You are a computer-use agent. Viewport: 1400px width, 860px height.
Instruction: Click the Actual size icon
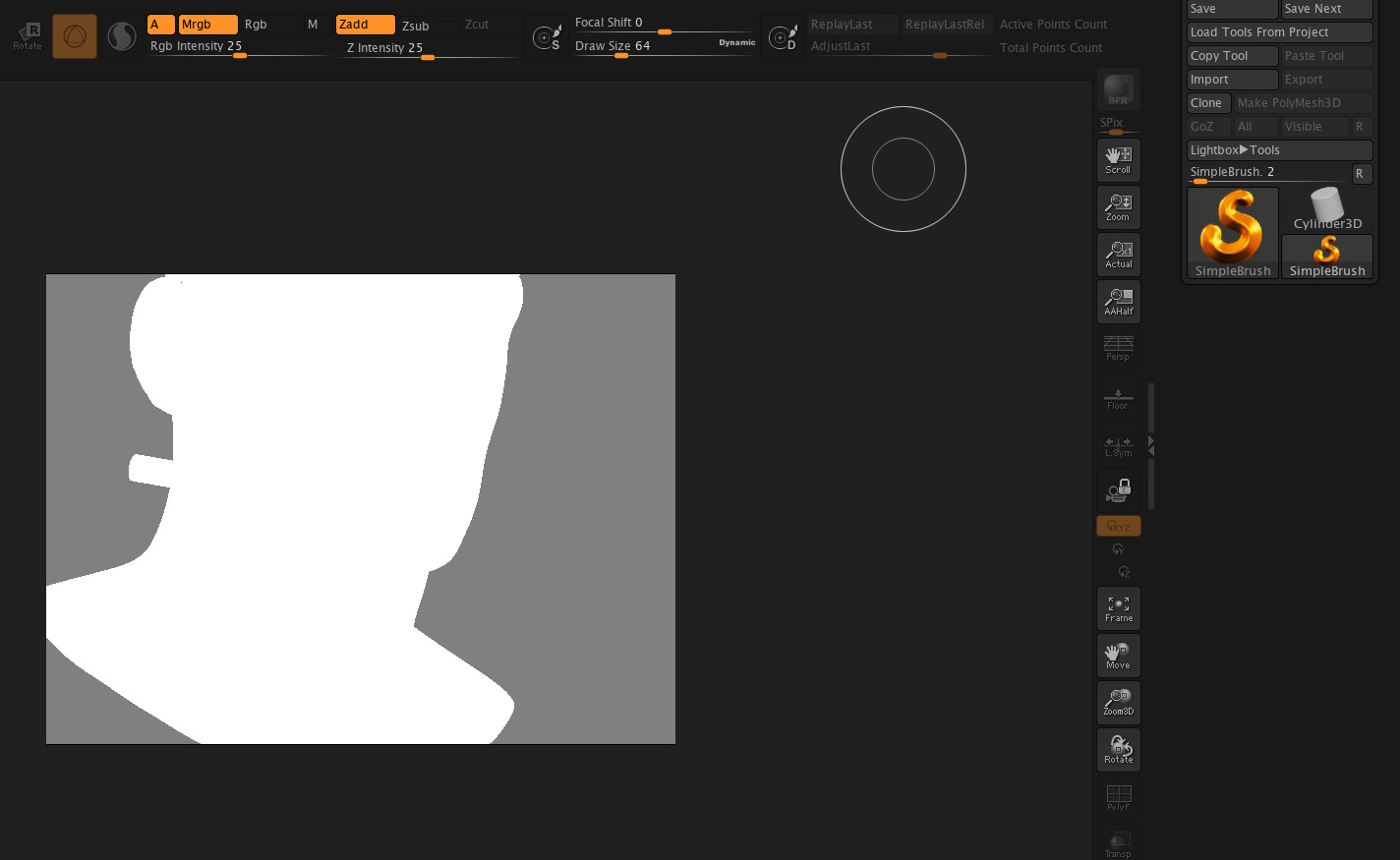pos(1118,254)
